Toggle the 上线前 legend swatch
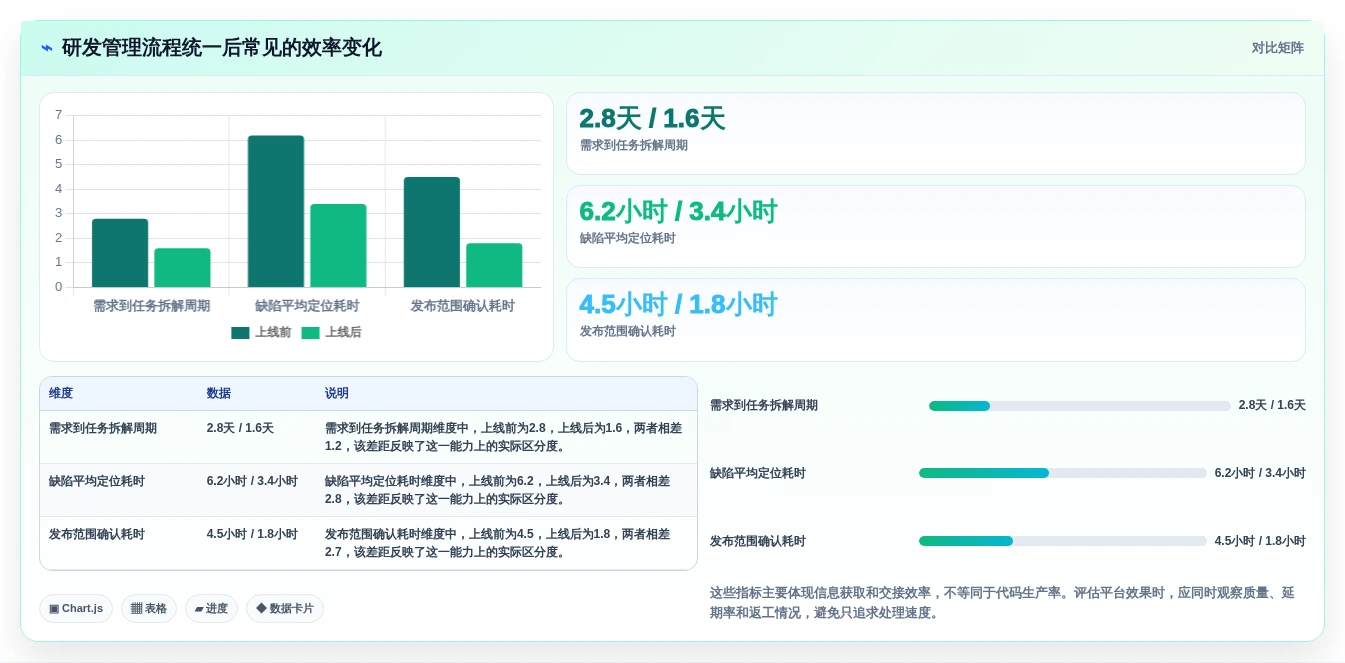The height and width of the screenshot is (663, 1345). click(x=240, y=333)
